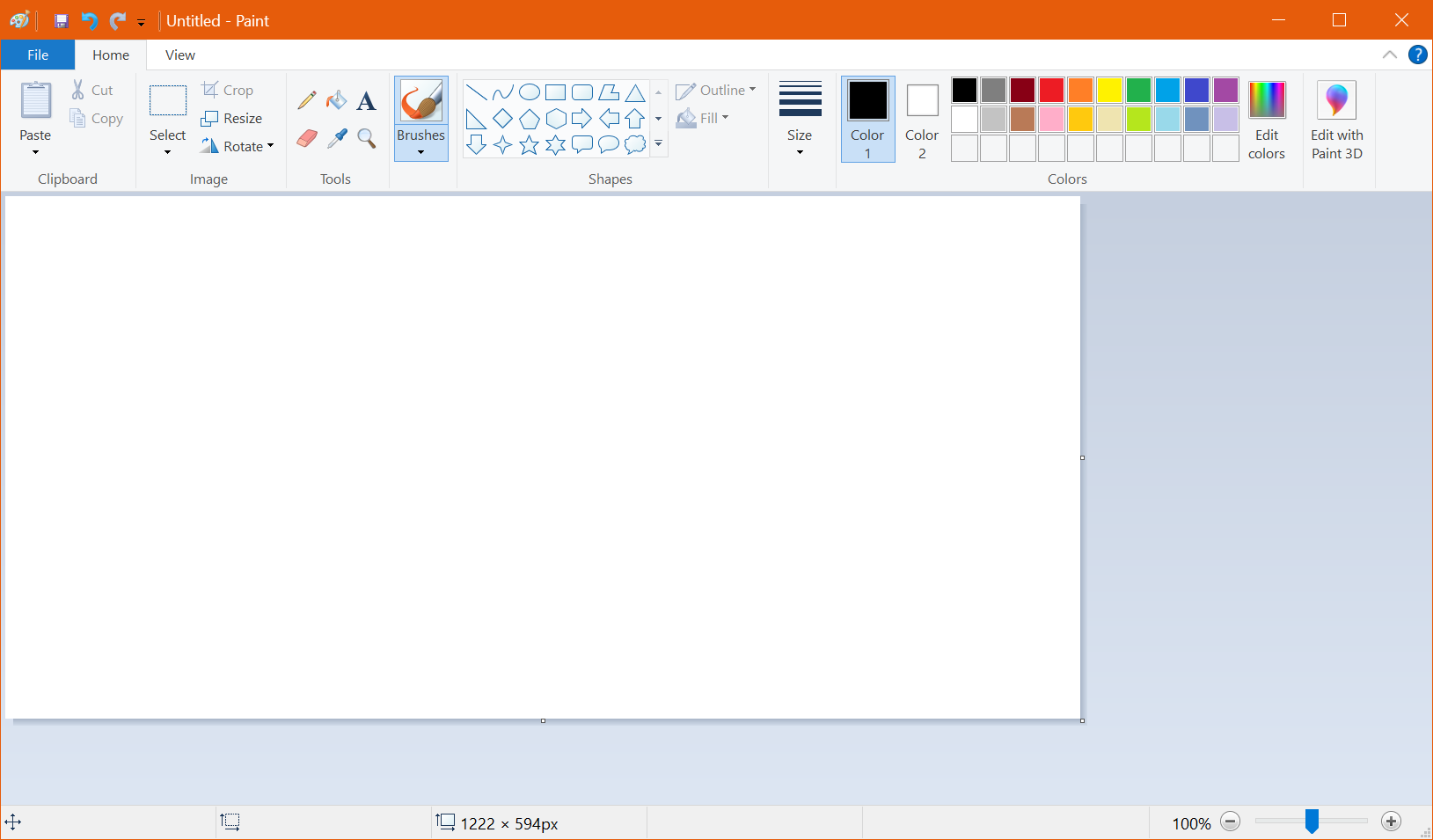Click the Save icon in quick access toolbar
The width and height of the screenshot is (1433, 840).
pyautogui.click(x=61, y=20)
